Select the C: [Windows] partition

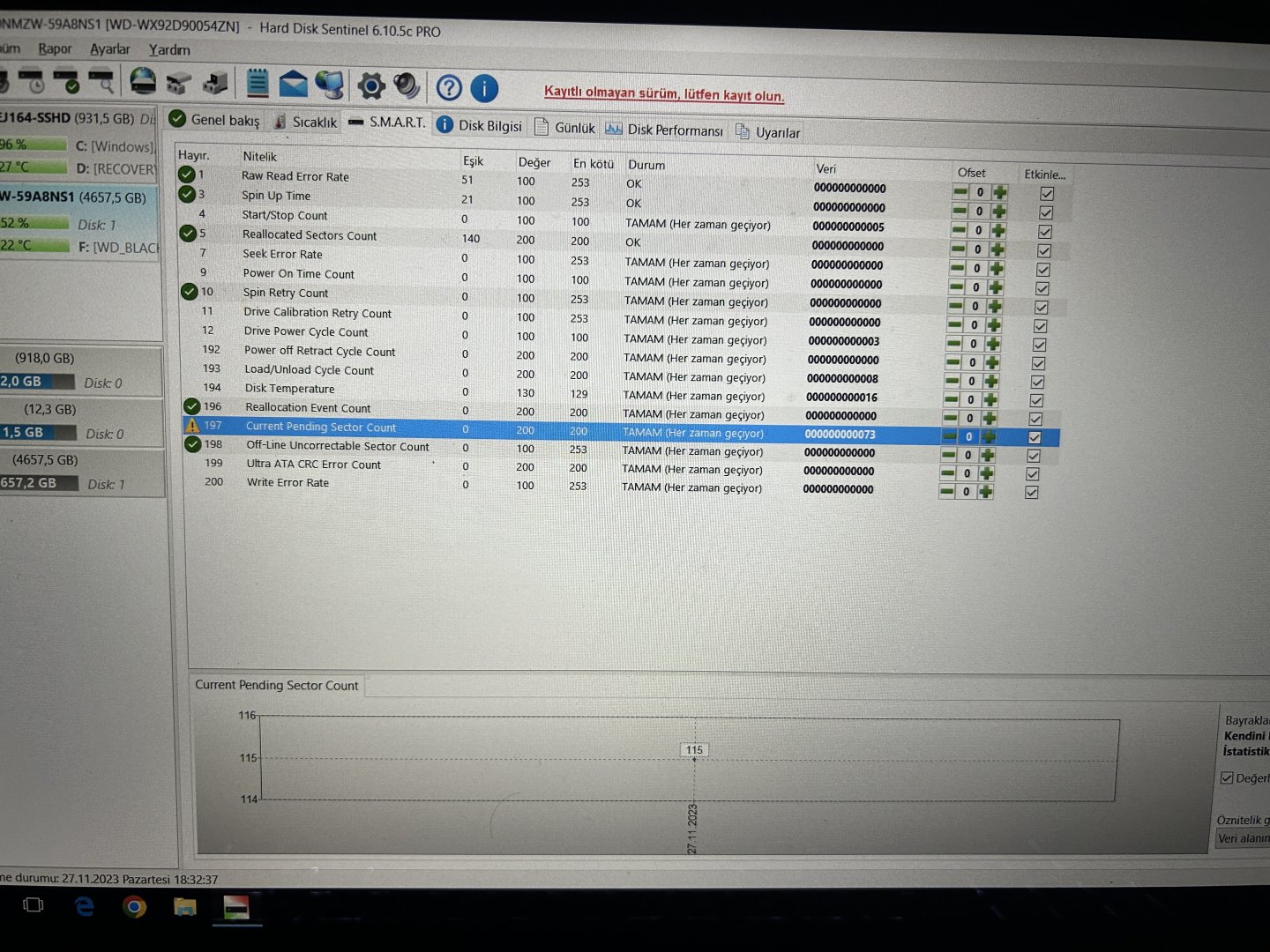point(114,146)
